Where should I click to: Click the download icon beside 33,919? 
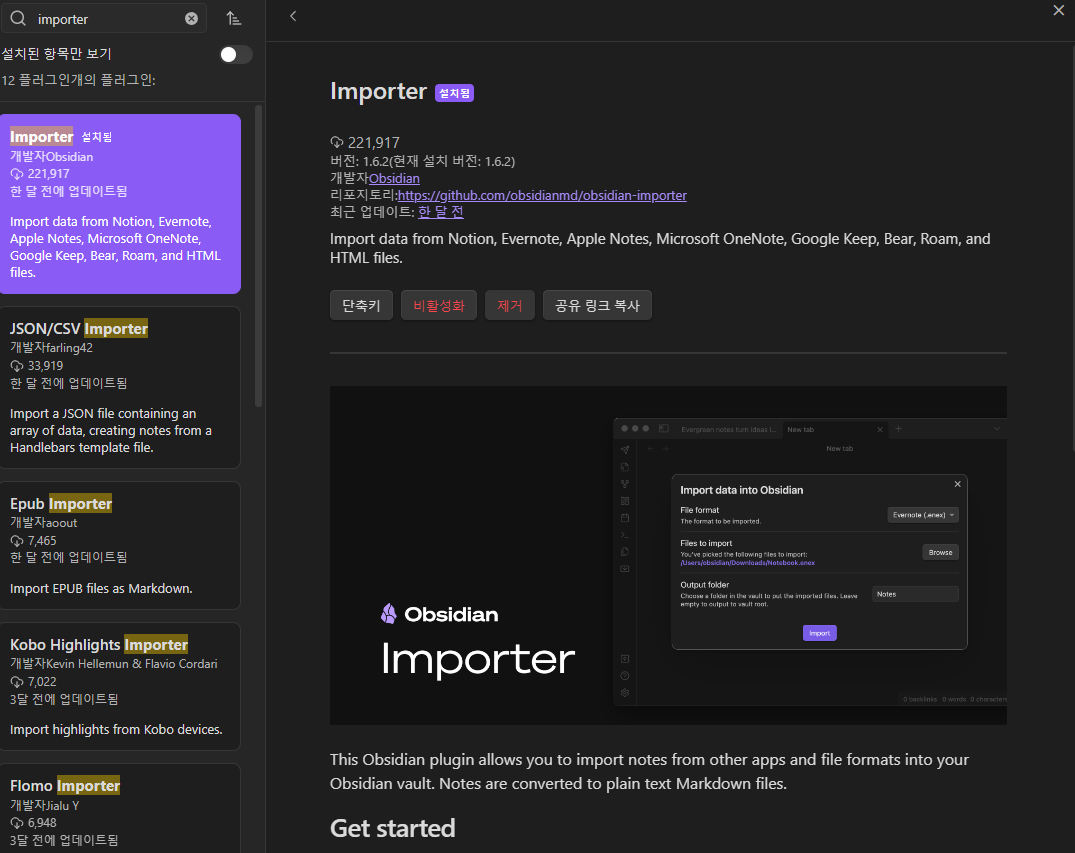tap(16, 366)
